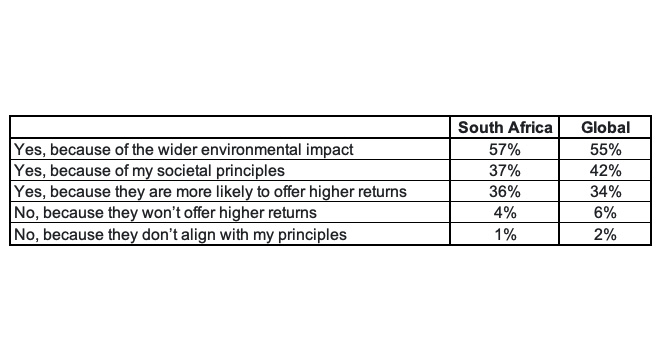Select the Global column header
The height and width of the screenshot is (361, 660).
click(x=605, y=127)
